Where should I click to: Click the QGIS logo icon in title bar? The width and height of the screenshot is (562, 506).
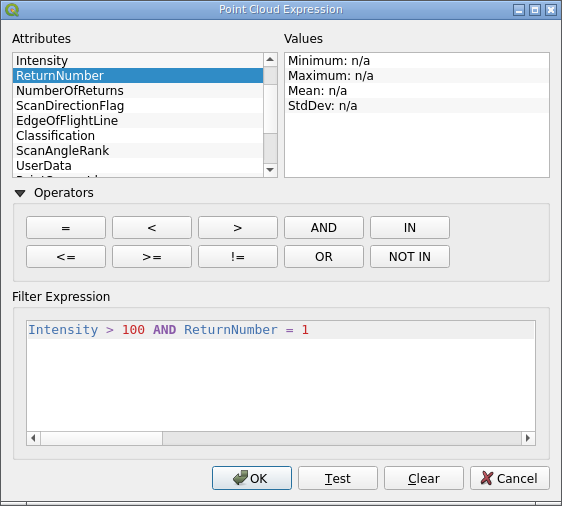pos(12,10)
